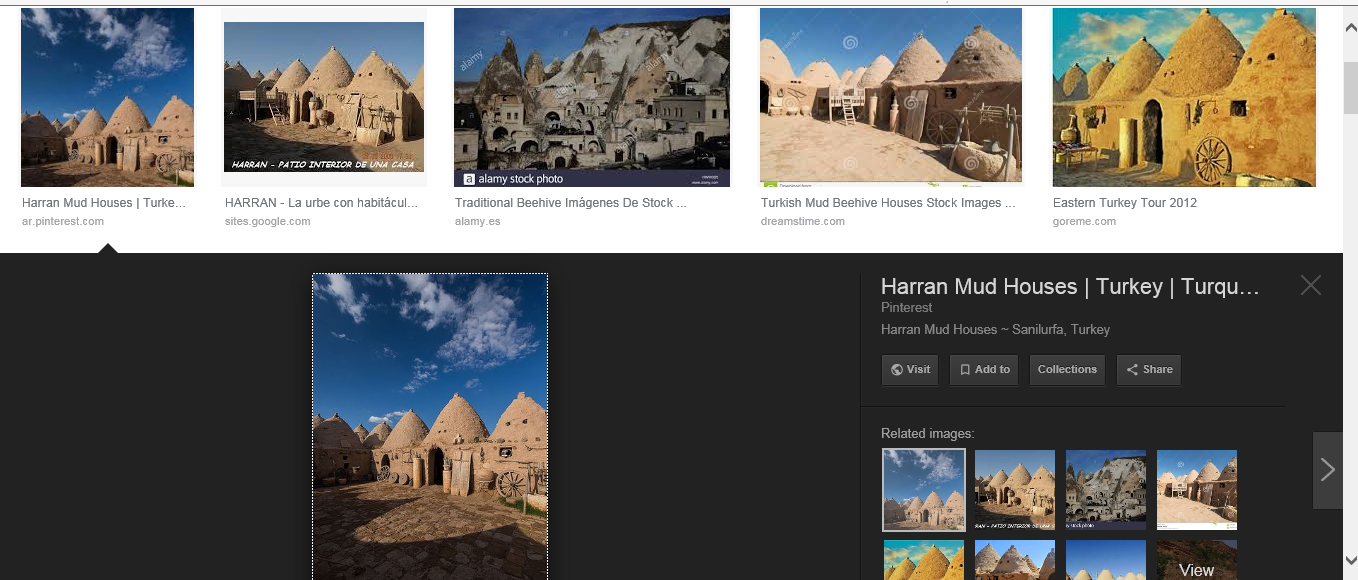
Task: Open the Harran Mud Houses title link
Action: tap(1070, 287)
